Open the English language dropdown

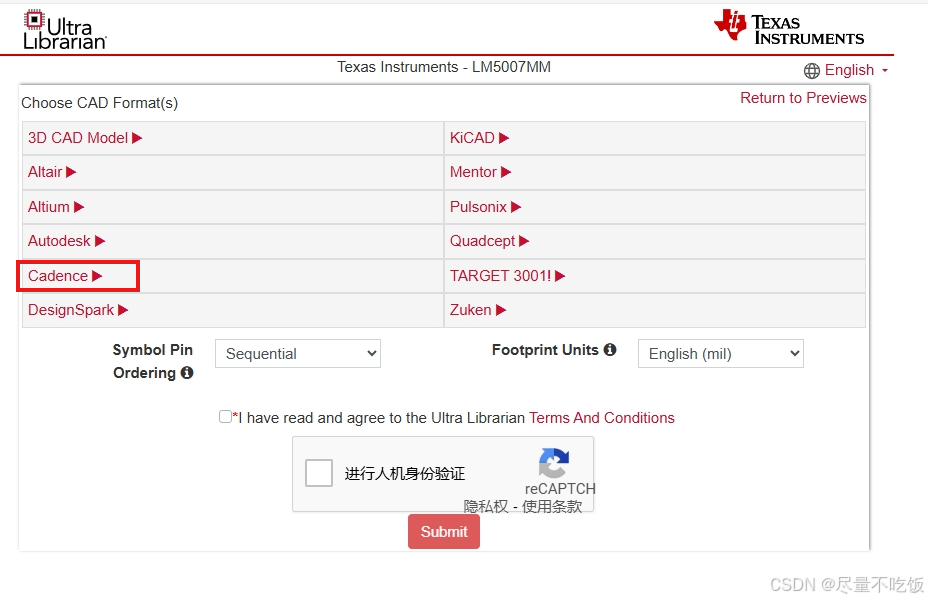tap(856, 70)
